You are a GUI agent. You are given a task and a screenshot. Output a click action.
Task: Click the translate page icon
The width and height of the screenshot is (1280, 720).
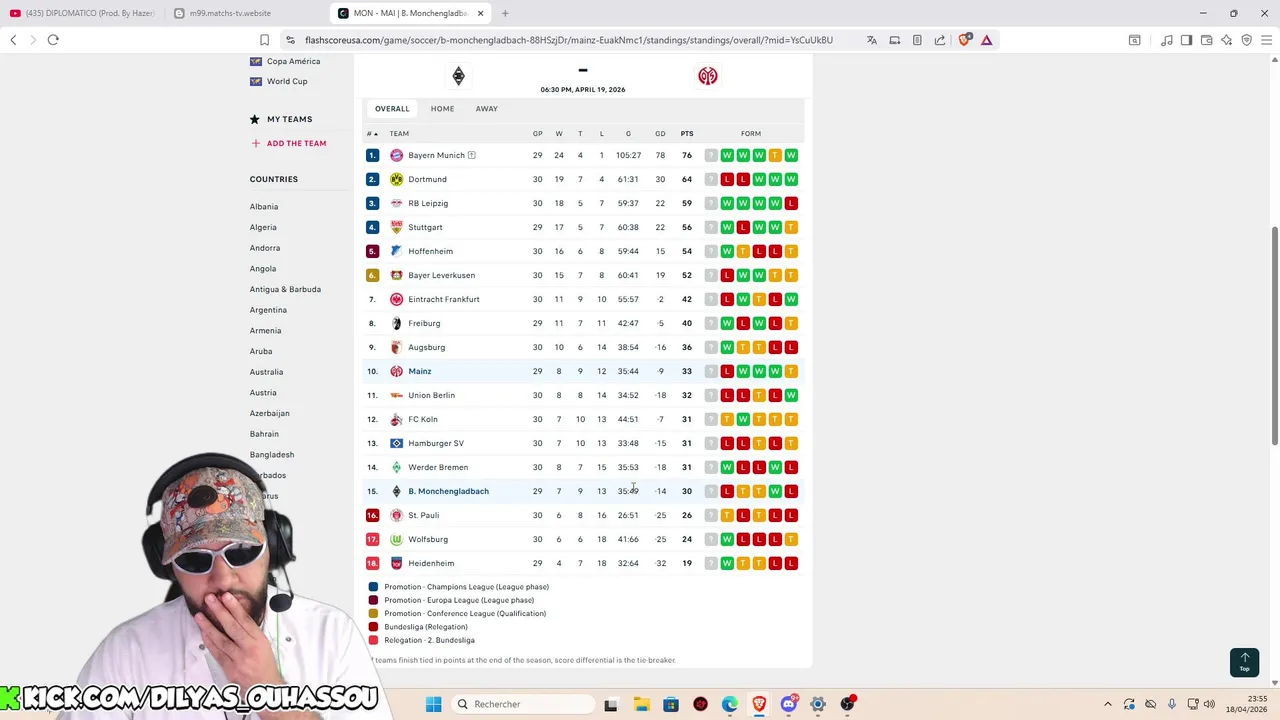872,40
